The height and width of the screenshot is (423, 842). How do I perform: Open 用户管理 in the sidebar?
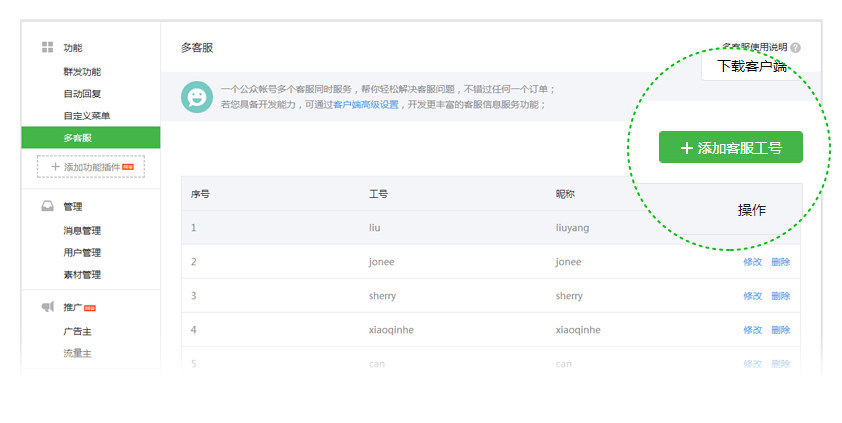(82, 253)
